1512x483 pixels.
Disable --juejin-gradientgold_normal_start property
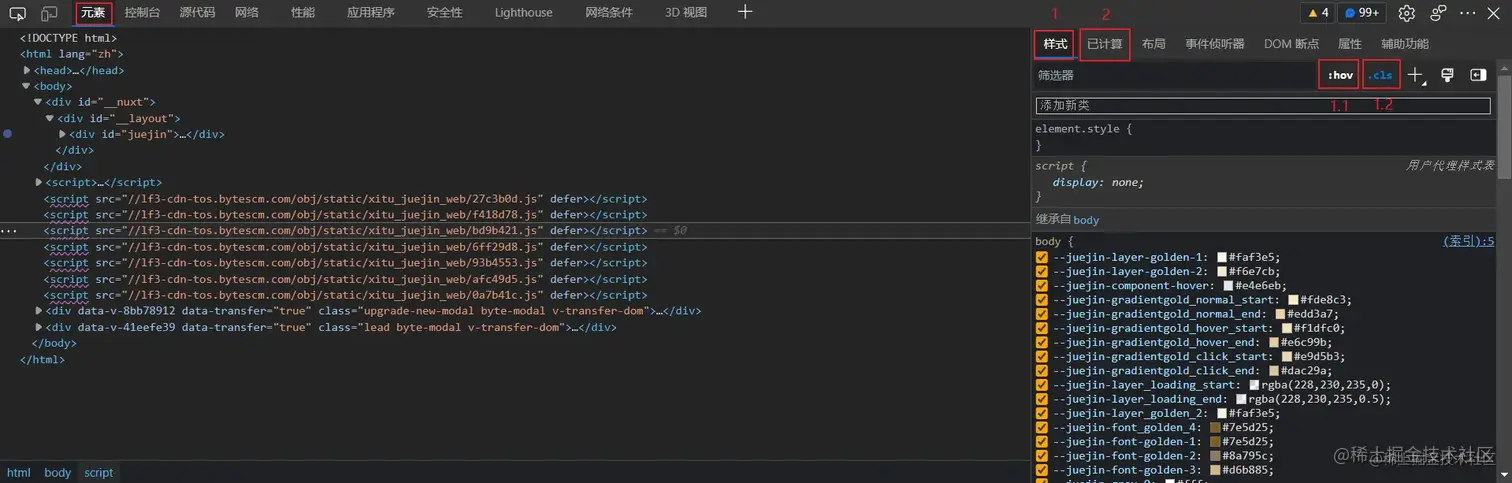click(1042, 299)
